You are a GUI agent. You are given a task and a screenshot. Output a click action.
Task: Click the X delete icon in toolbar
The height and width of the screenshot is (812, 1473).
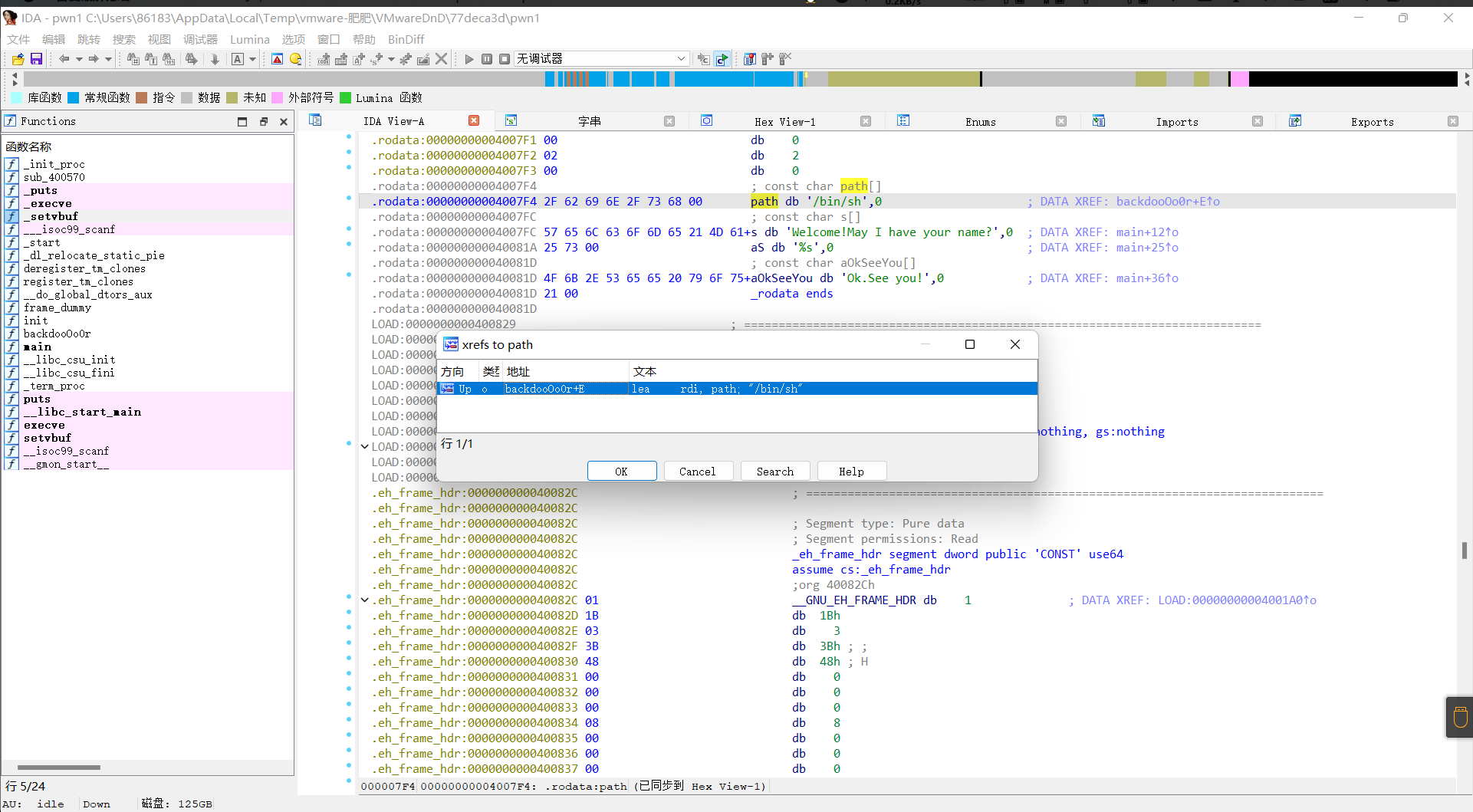pyautogui.click(x=442, y=59)
